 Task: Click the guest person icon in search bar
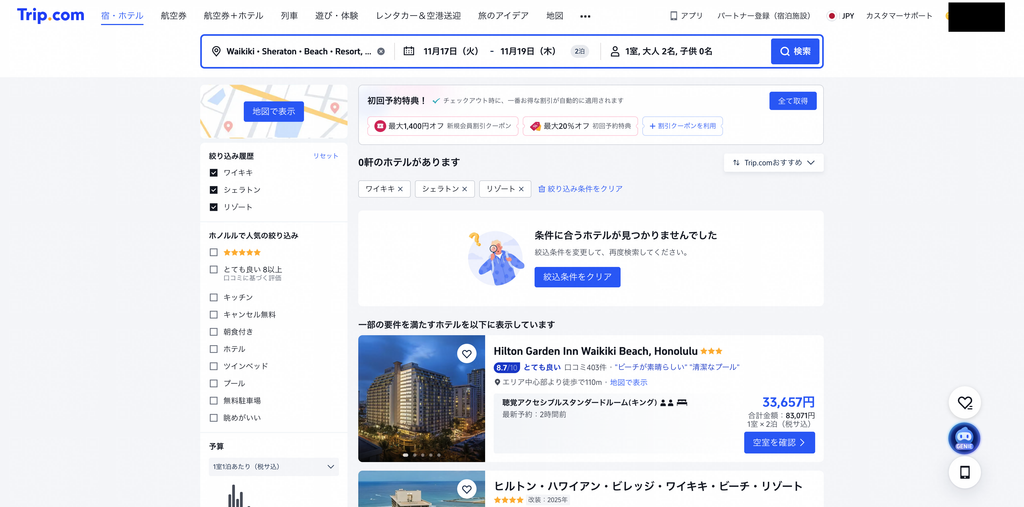[615, 51]
